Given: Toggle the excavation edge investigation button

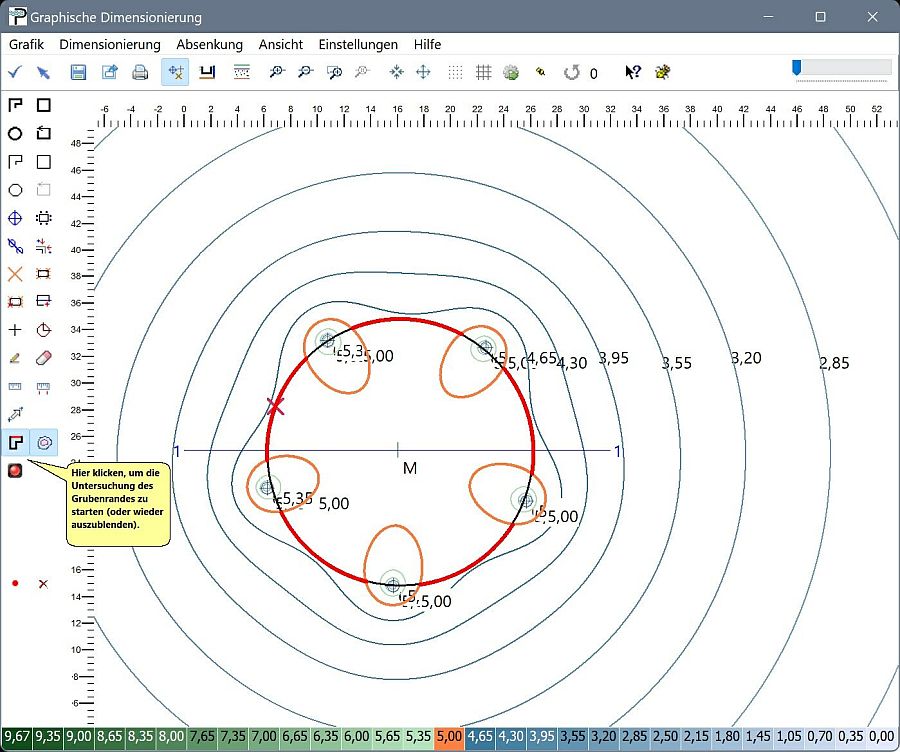Looking at the screenshot, I should click(x=15, y=441).
